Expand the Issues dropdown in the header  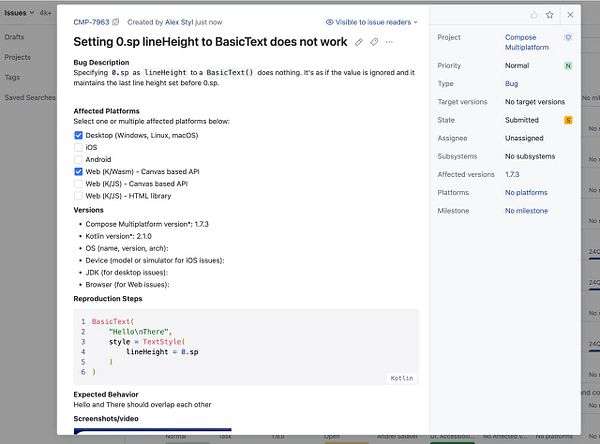point(19,13)
